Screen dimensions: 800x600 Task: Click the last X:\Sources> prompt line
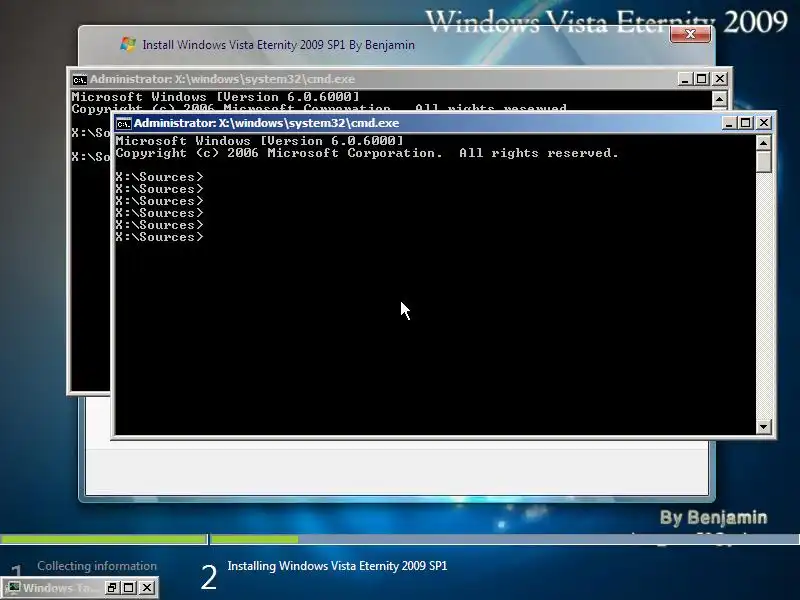159,237
